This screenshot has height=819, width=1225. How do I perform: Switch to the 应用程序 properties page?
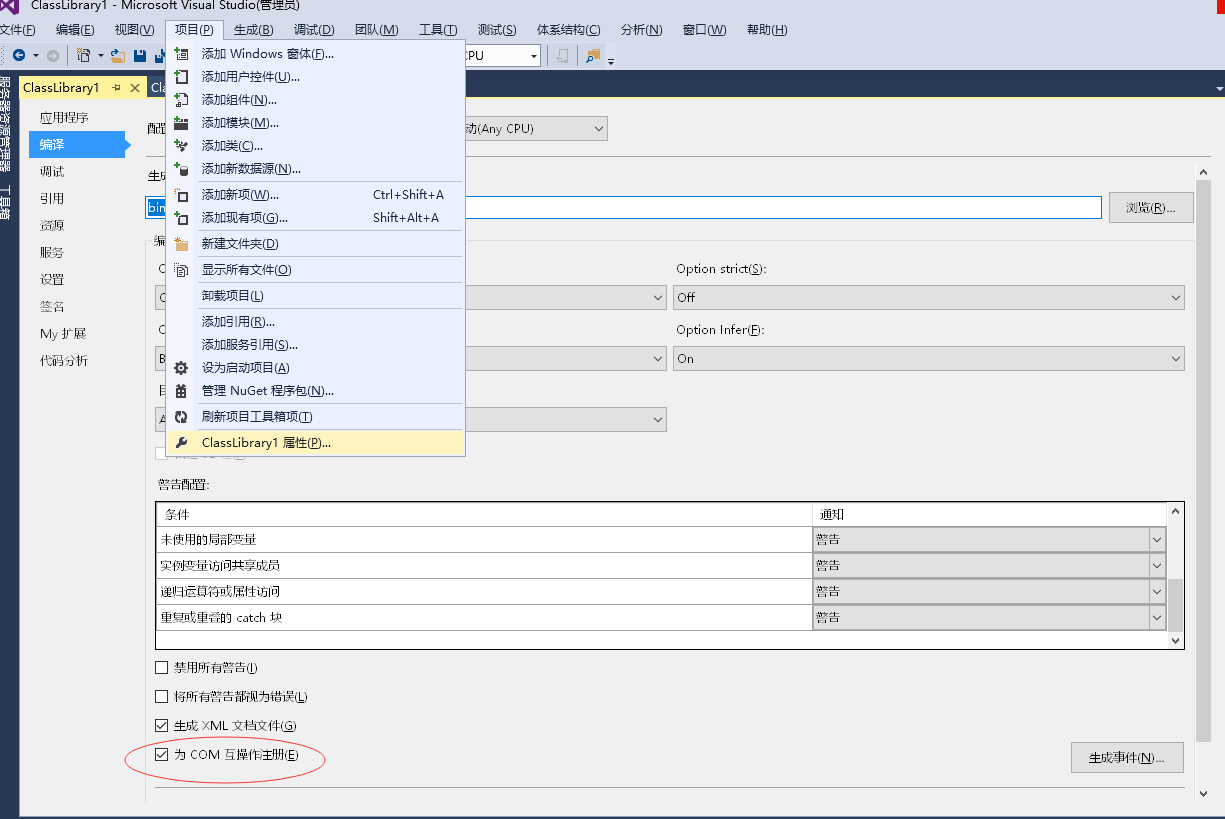(x=64, y=117)
